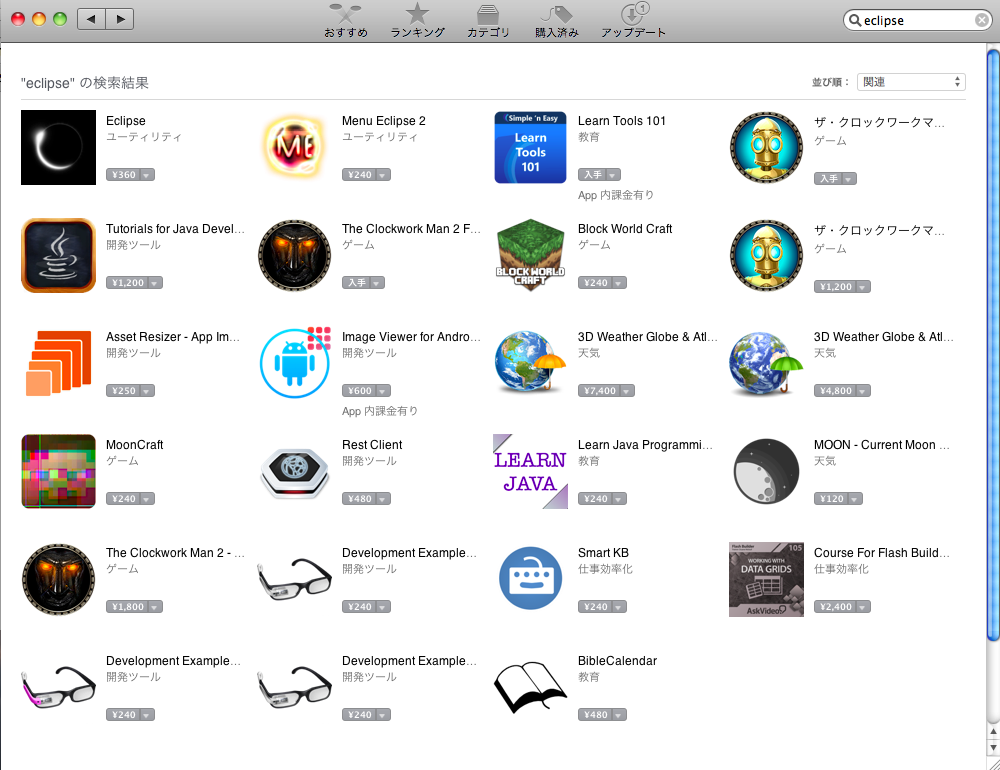Buy MoonCraft for ¥240

124,499
